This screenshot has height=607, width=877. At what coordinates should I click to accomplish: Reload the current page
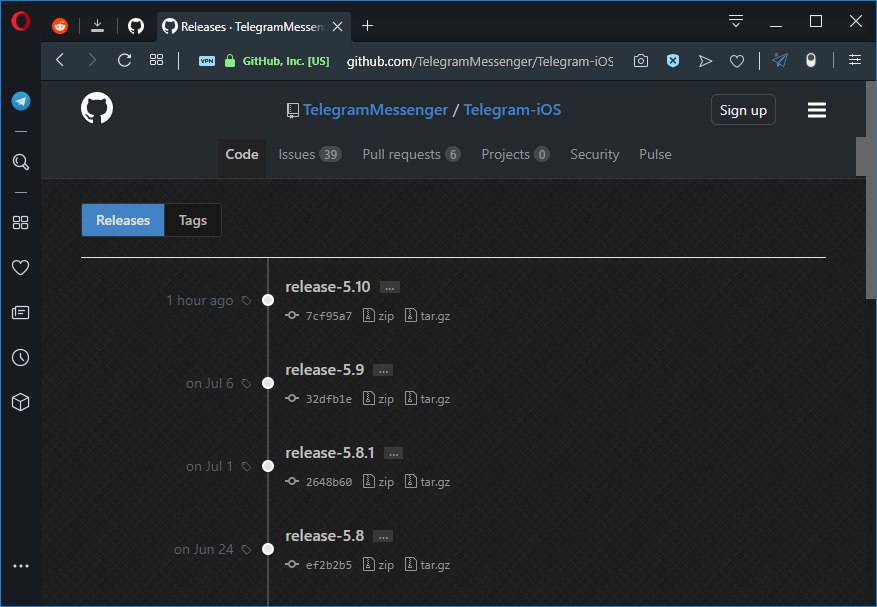pos(124,60)
